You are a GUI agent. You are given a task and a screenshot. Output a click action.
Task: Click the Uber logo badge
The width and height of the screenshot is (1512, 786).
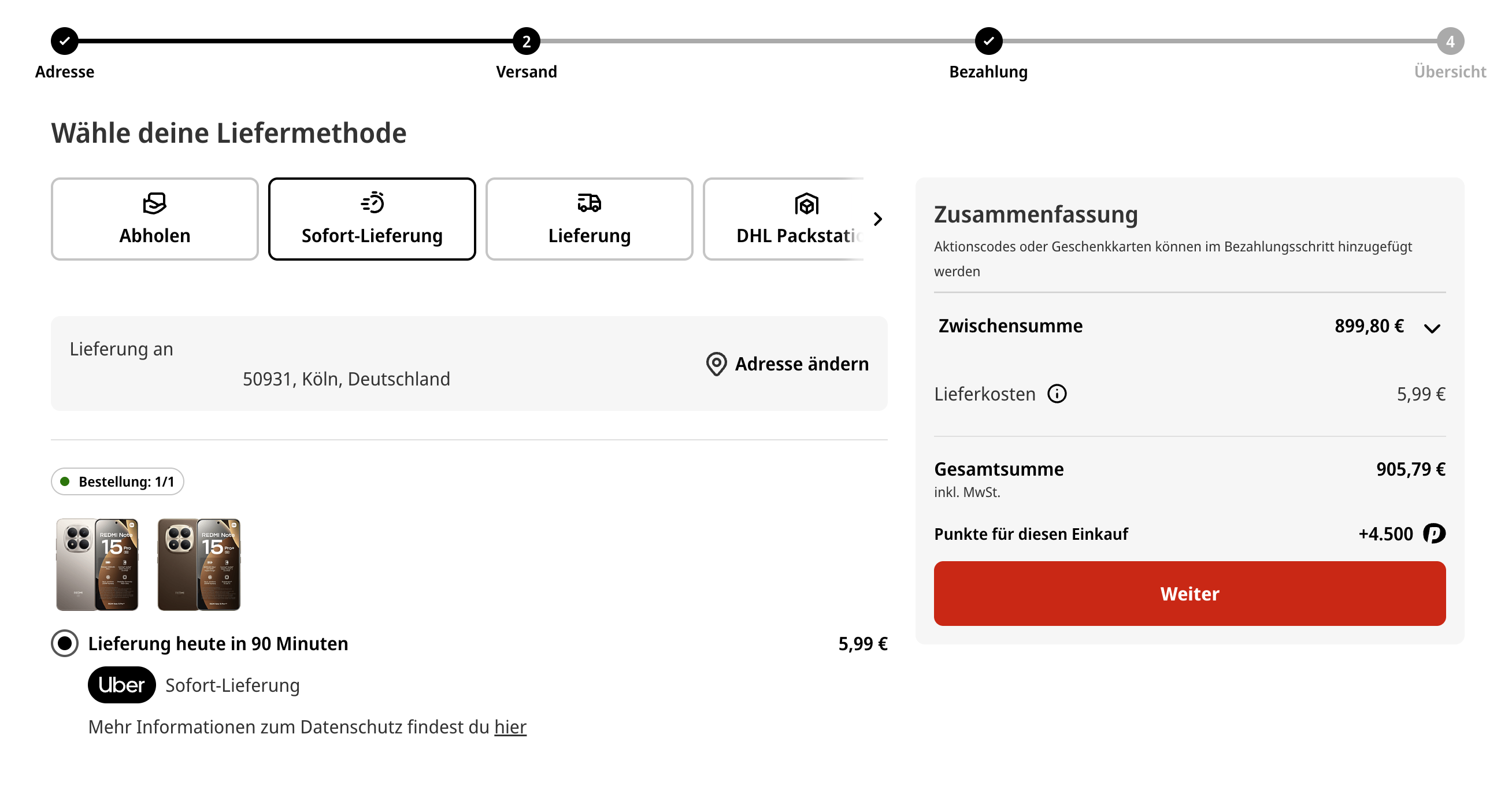pyautogui.click(x=121, y=685)
